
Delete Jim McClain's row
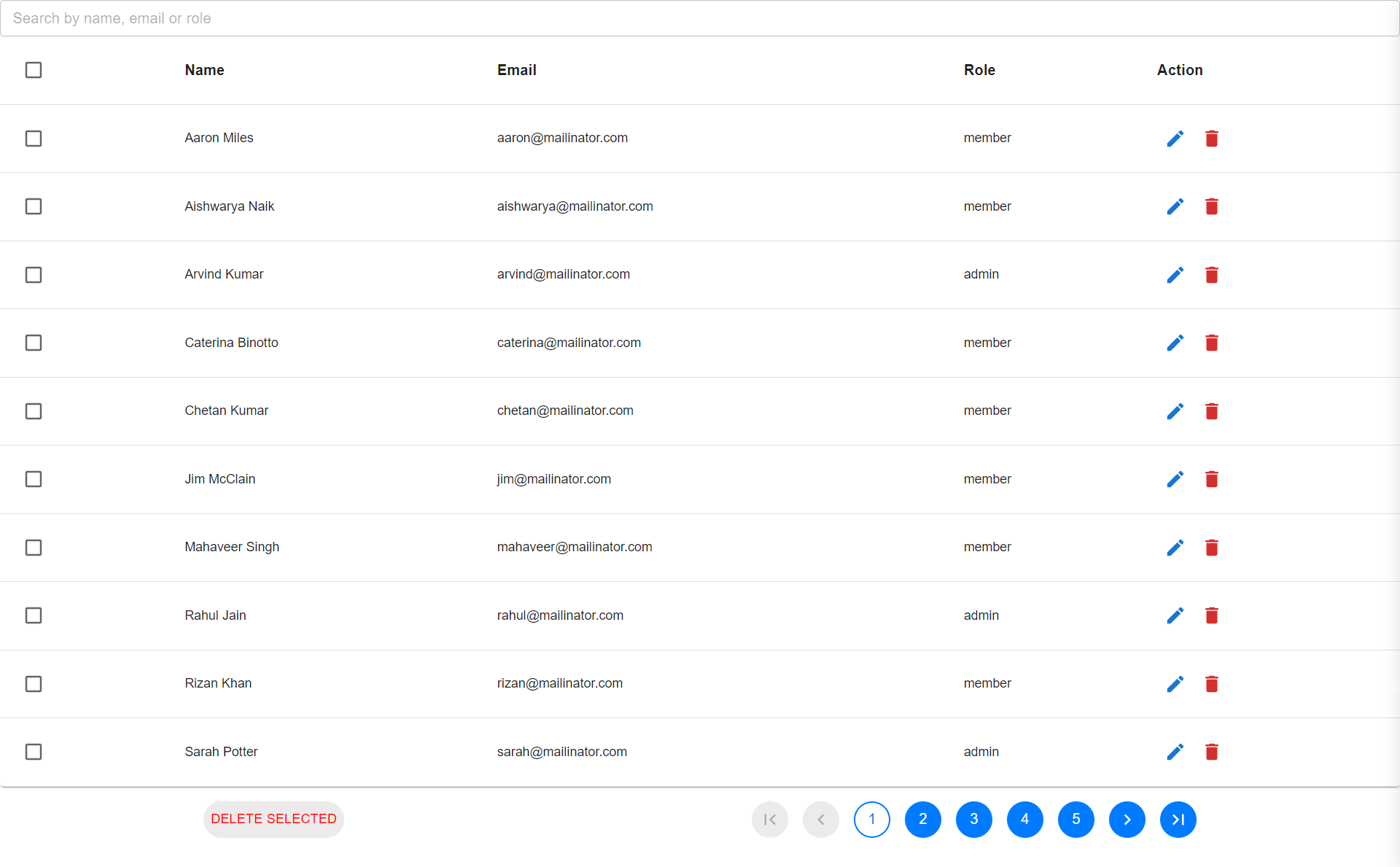point(1211,479)
